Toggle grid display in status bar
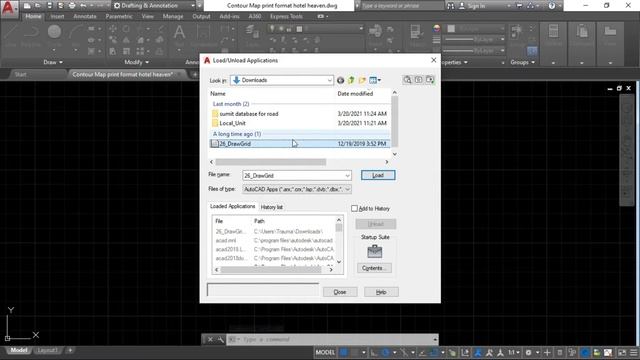The height and width of the screenshot is (360, 640). (x=344, y=352)
